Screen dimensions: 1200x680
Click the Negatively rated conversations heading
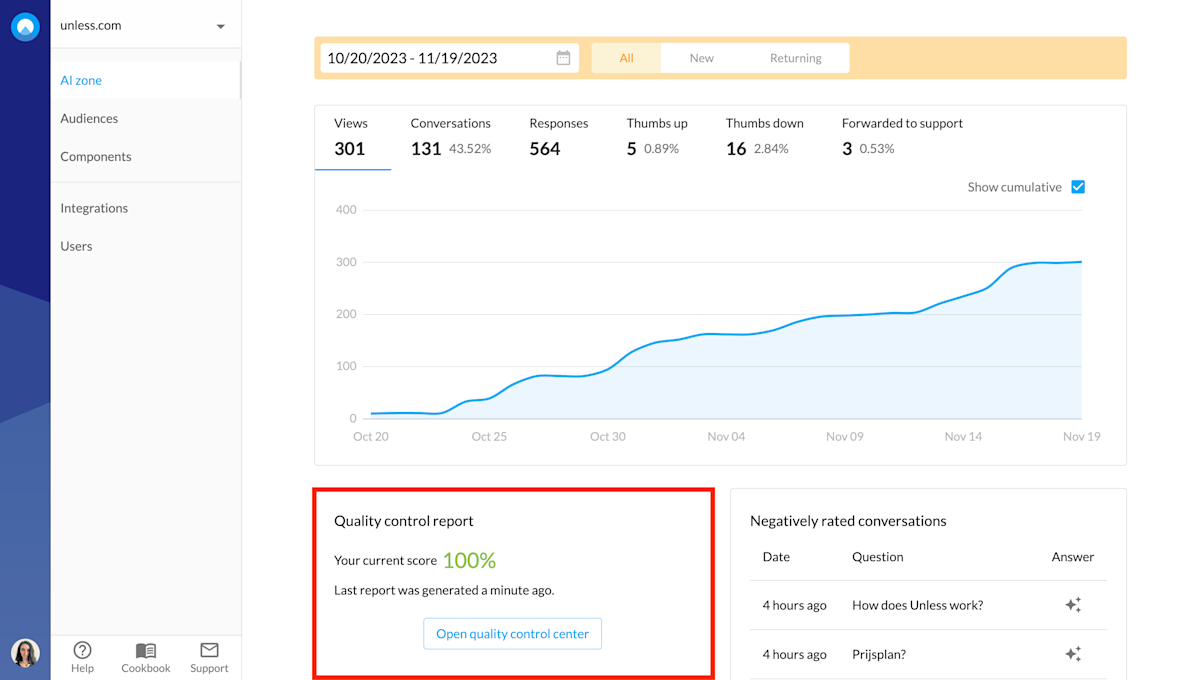[x=848, y=521]
